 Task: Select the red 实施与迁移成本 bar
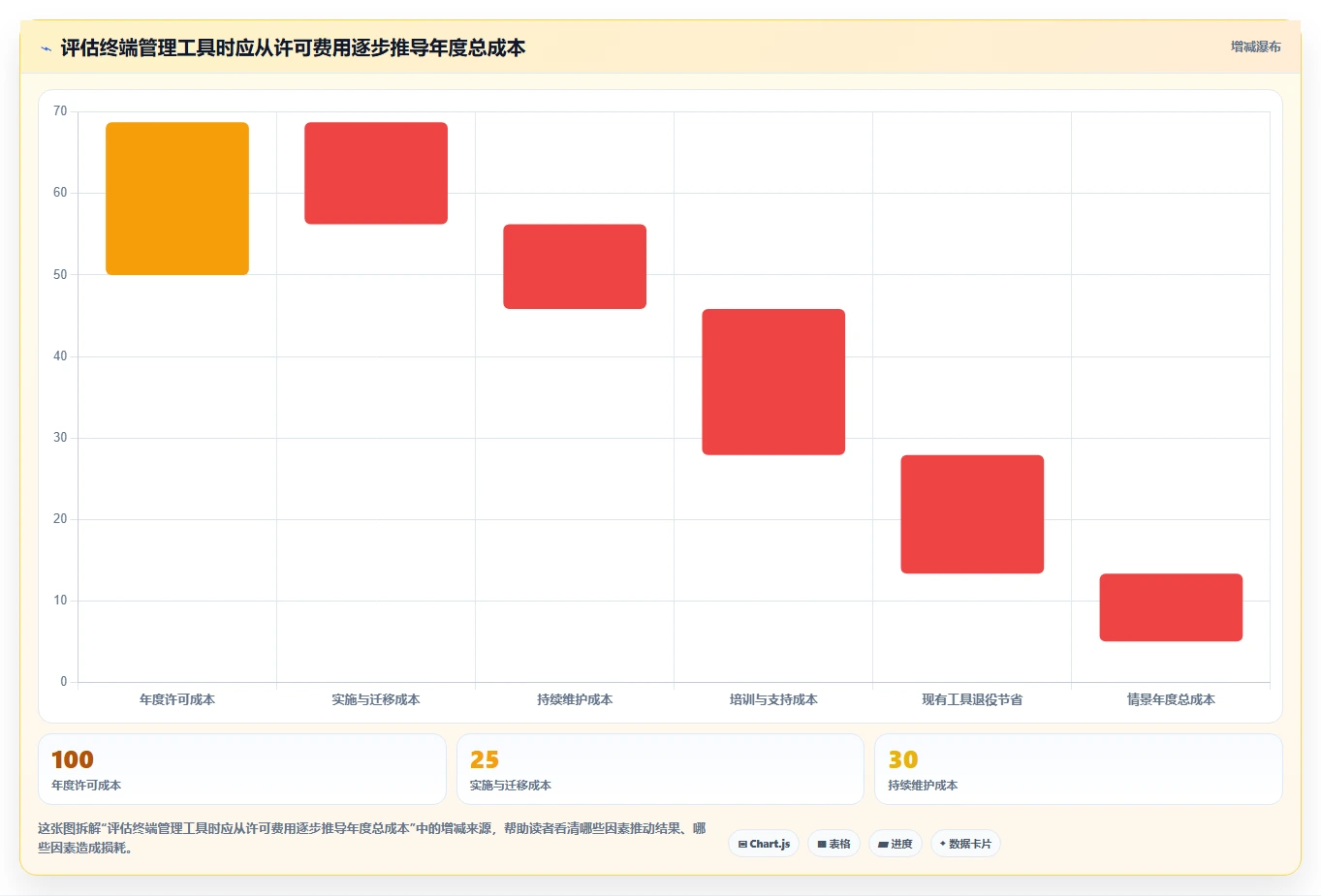pos(376,173)
